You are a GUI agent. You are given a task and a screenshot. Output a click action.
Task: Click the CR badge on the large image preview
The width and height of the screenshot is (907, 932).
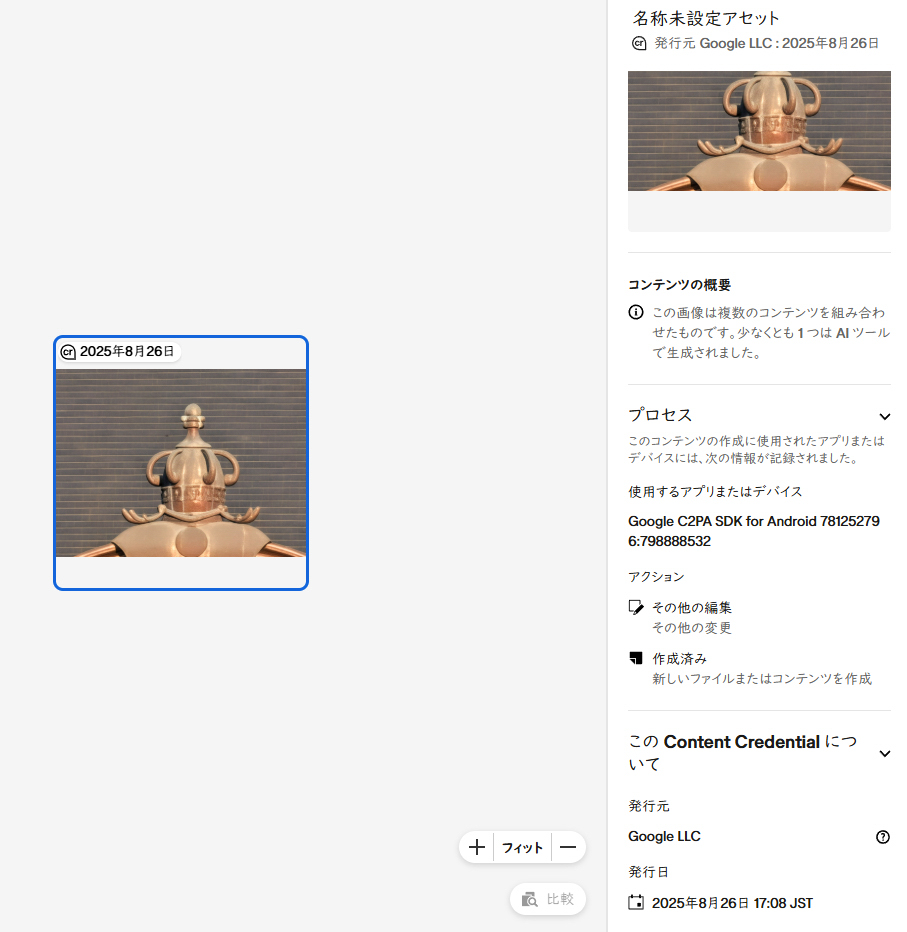66,351
